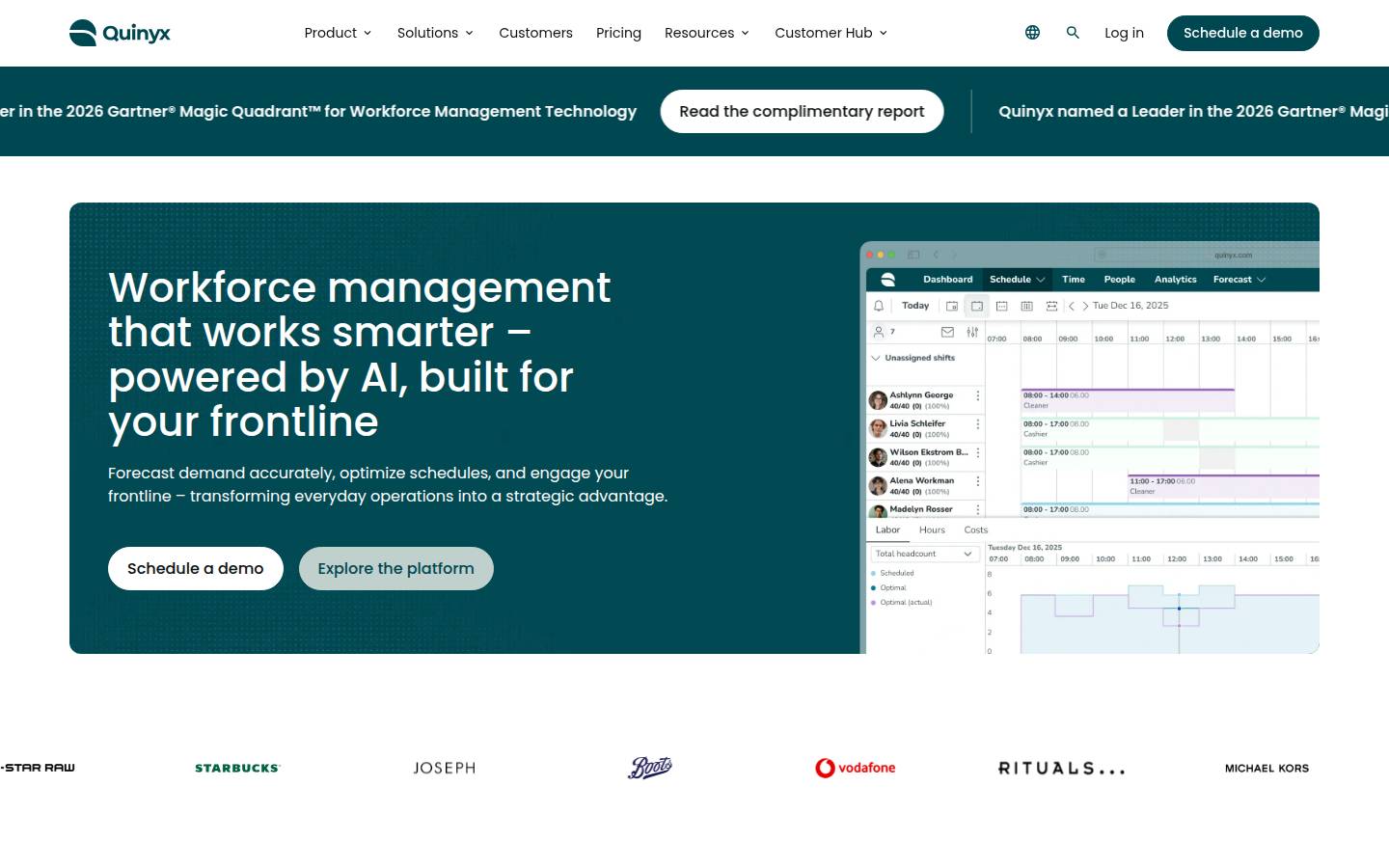Open the Total headcount dropdown
This screenshot has height=868, width=1389.
click(x=924, y=554)
